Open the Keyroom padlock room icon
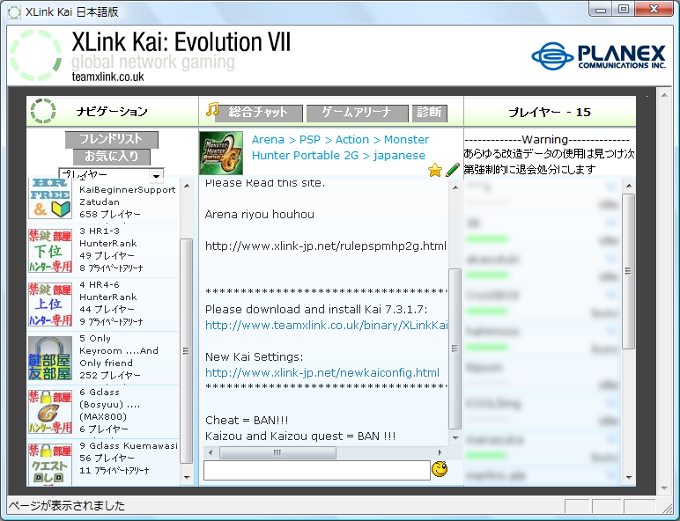This screenshot has height=521, width=680. [x=49, y=358]
